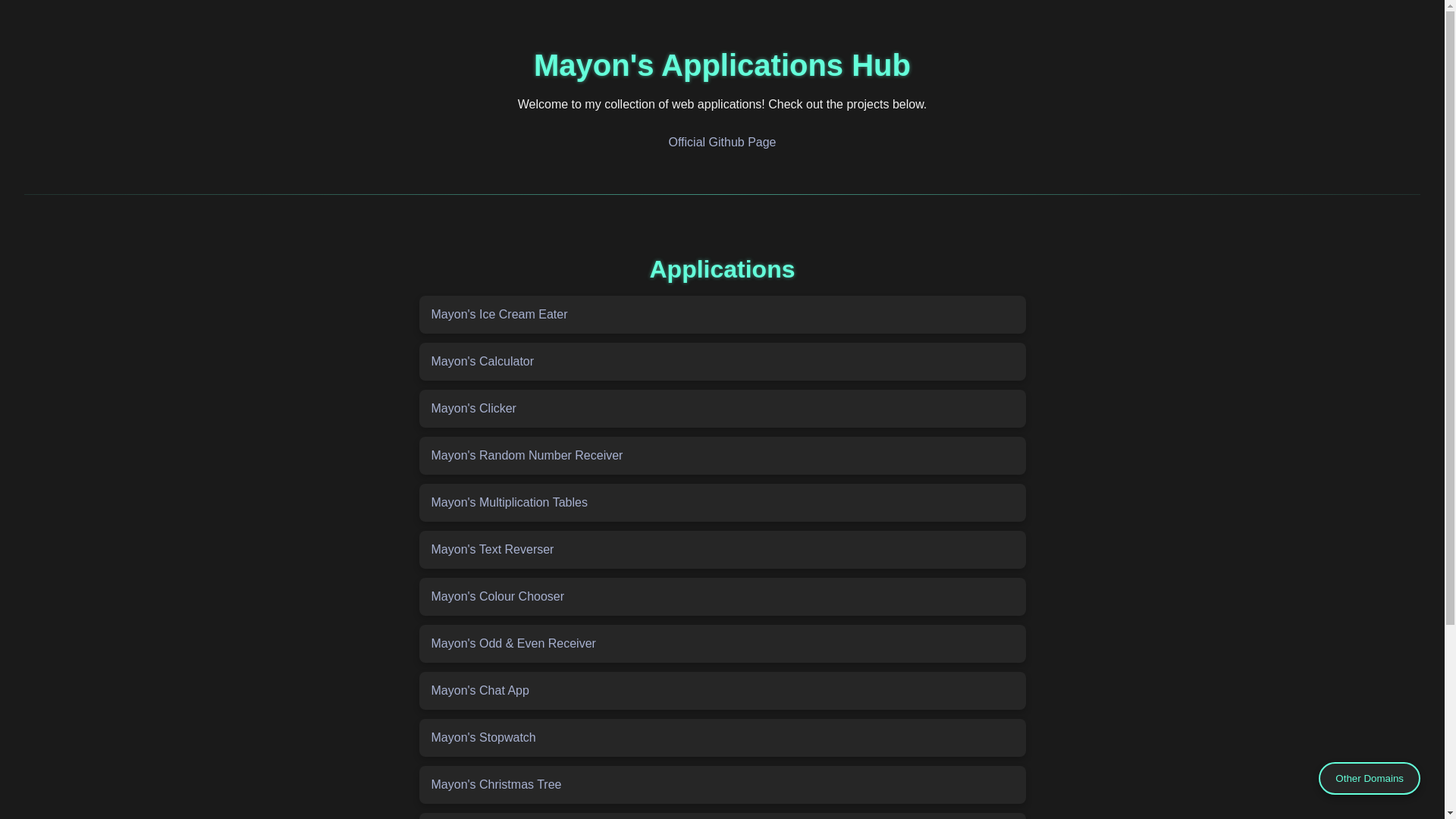Viewport: 1456px width, 819px height.
Task: Click the scrollbar down arrow
Action: click(x=1450, y=811)
